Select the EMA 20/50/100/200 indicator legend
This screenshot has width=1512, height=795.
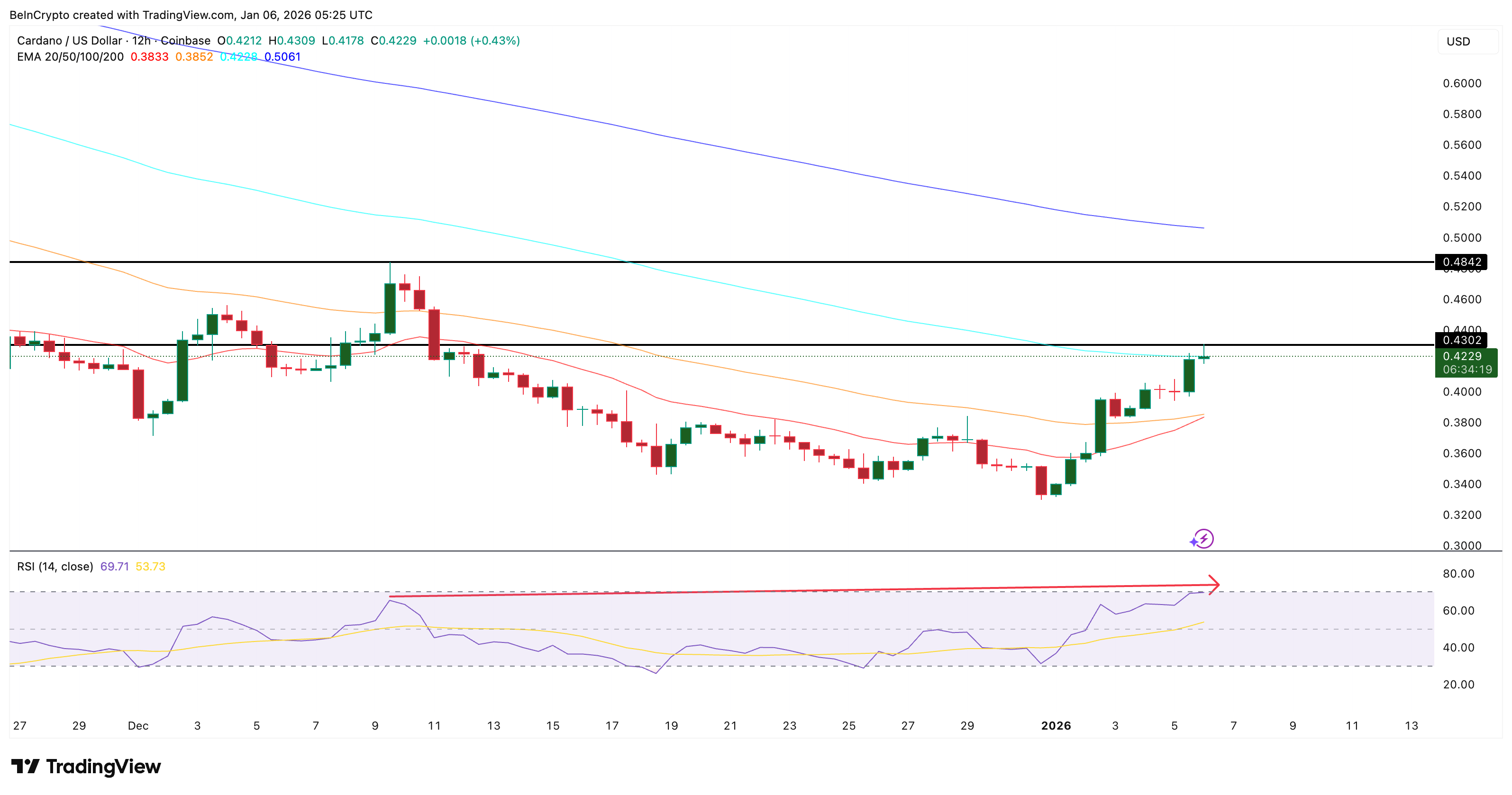pyautogui.click(x=70, y=57)
